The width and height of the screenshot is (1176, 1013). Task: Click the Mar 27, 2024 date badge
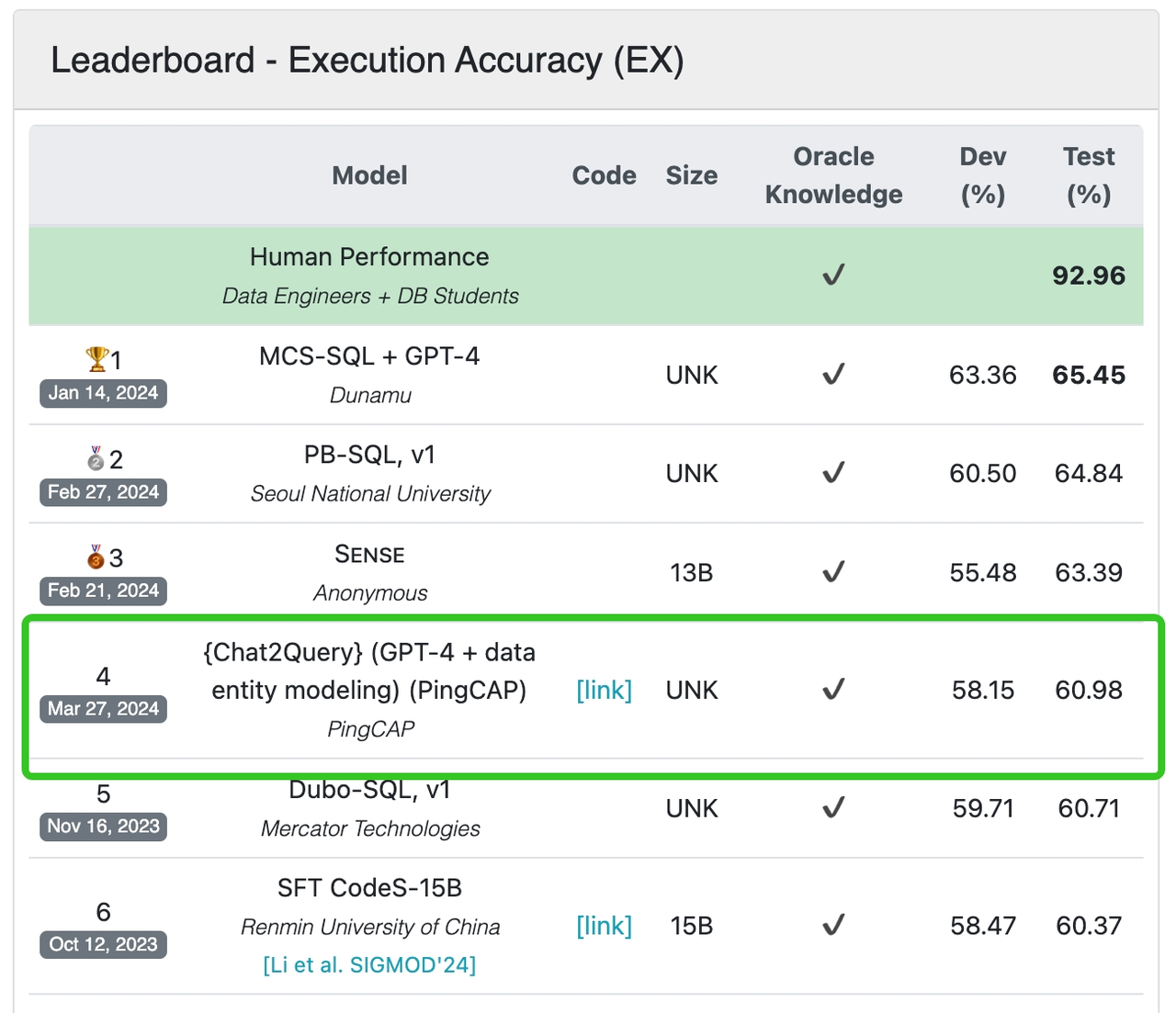[x=103, y=709]
